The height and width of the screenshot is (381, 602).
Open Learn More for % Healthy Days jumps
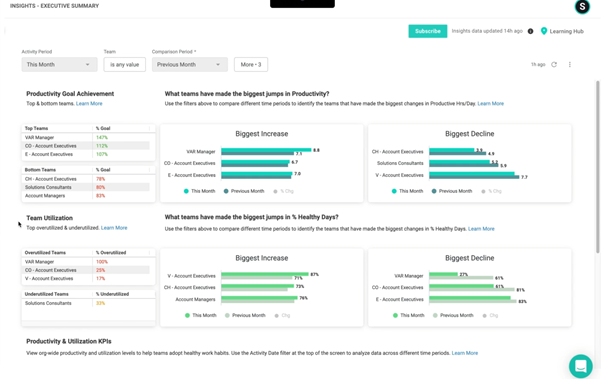481,229
